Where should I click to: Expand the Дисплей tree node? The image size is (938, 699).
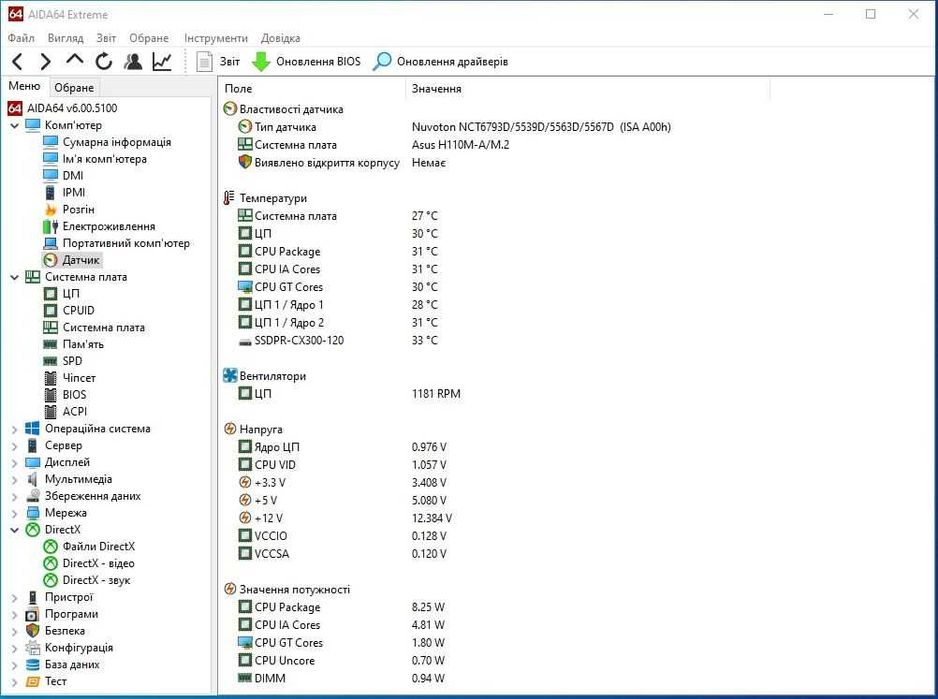pyautogui.click(x=15, y=463)
